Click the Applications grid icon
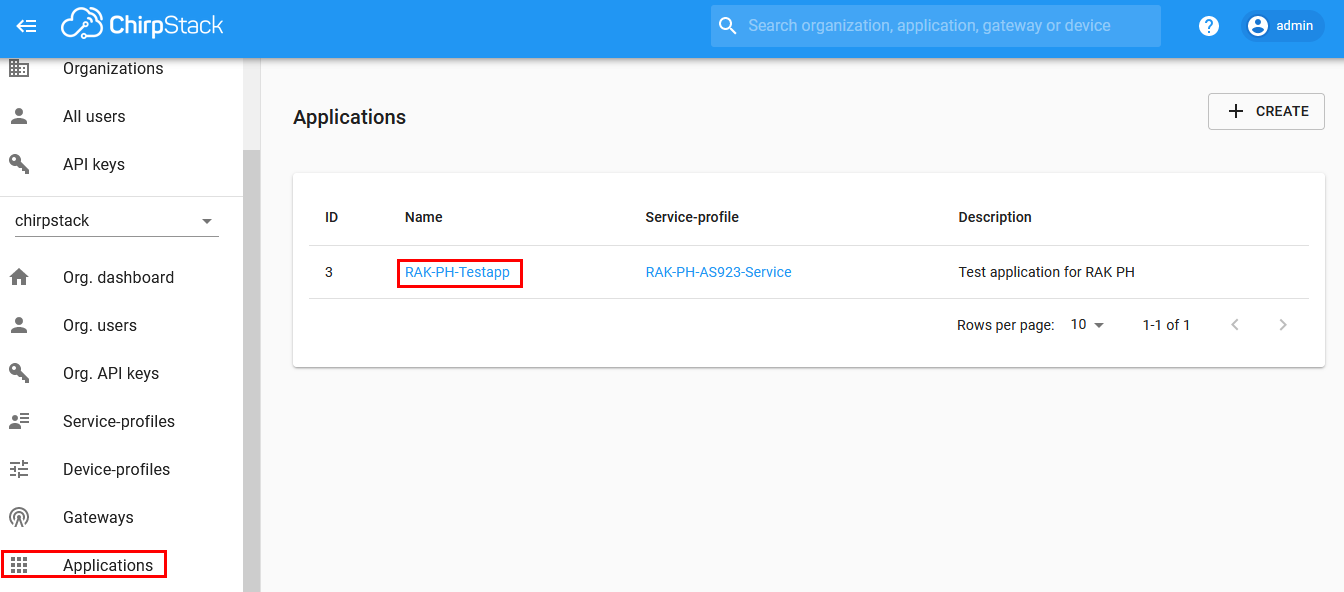This screenshot has height=592, width=1344. click(19, 565)
